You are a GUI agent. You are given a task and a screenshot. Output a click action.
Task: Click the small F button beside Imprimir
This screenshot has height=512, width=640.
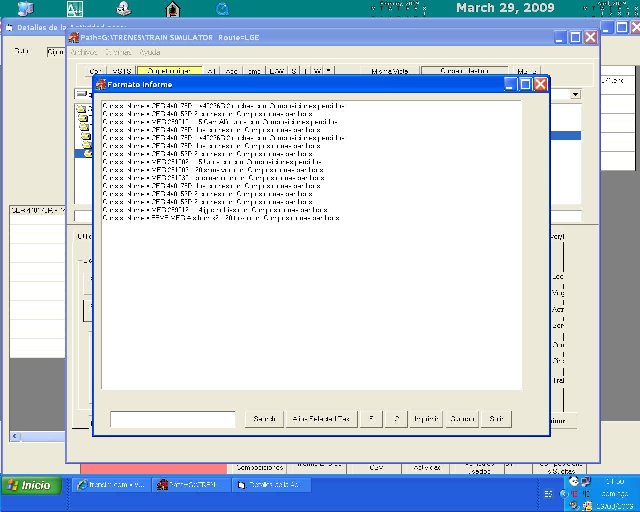371,418
